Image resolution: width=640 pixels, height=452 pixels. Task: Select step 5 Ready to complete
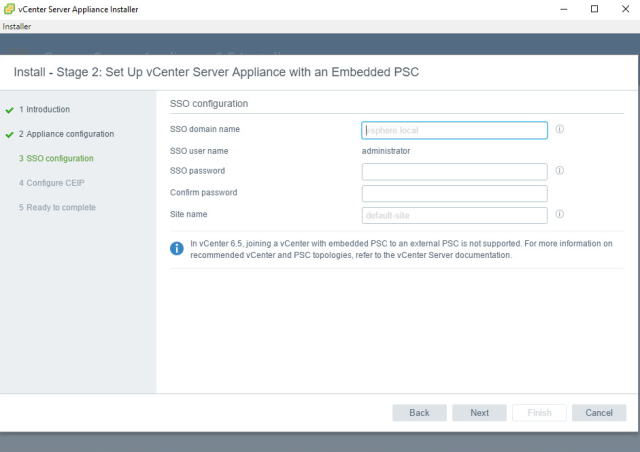[x=57, y=207]
